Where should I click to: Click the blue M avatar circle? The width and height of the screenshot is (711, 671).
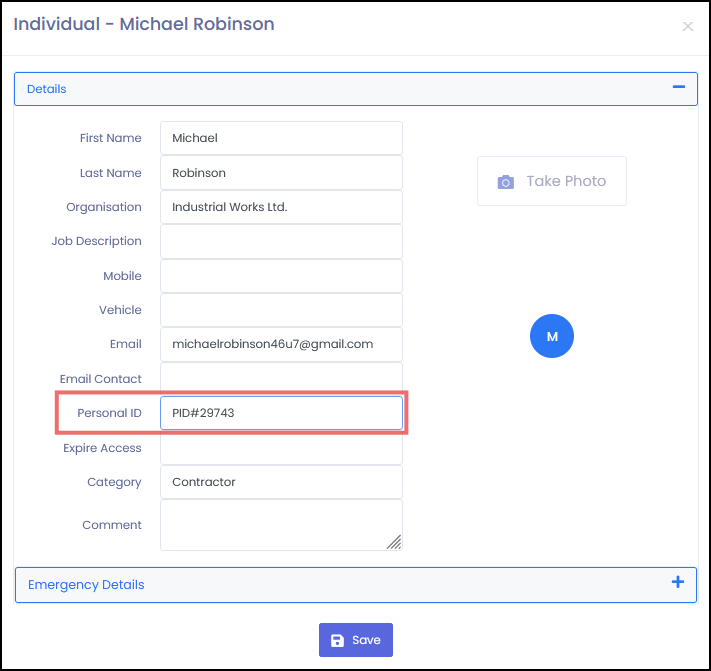[551, 336]
